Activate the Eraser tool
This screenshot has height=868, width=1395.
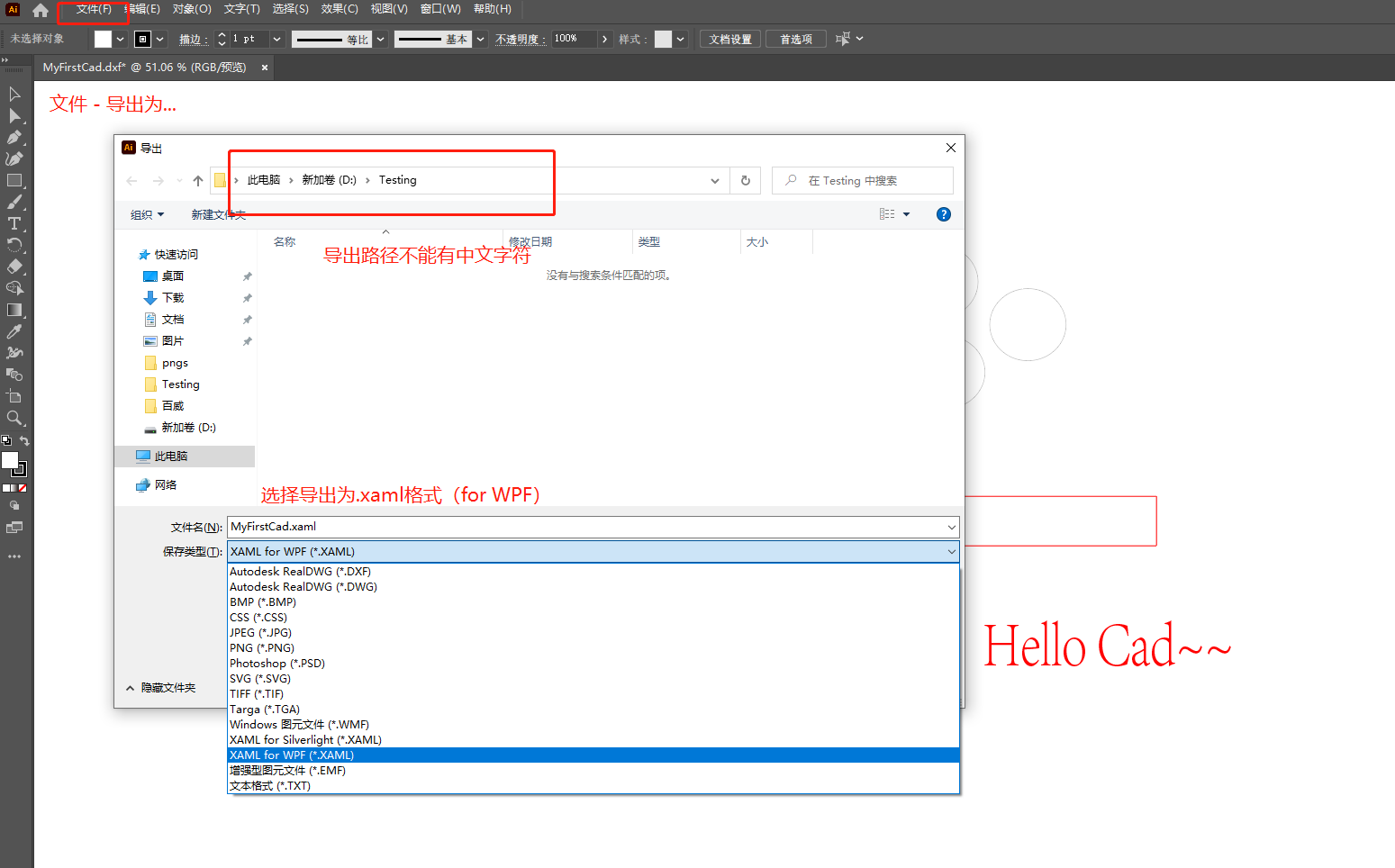(14, 267)
